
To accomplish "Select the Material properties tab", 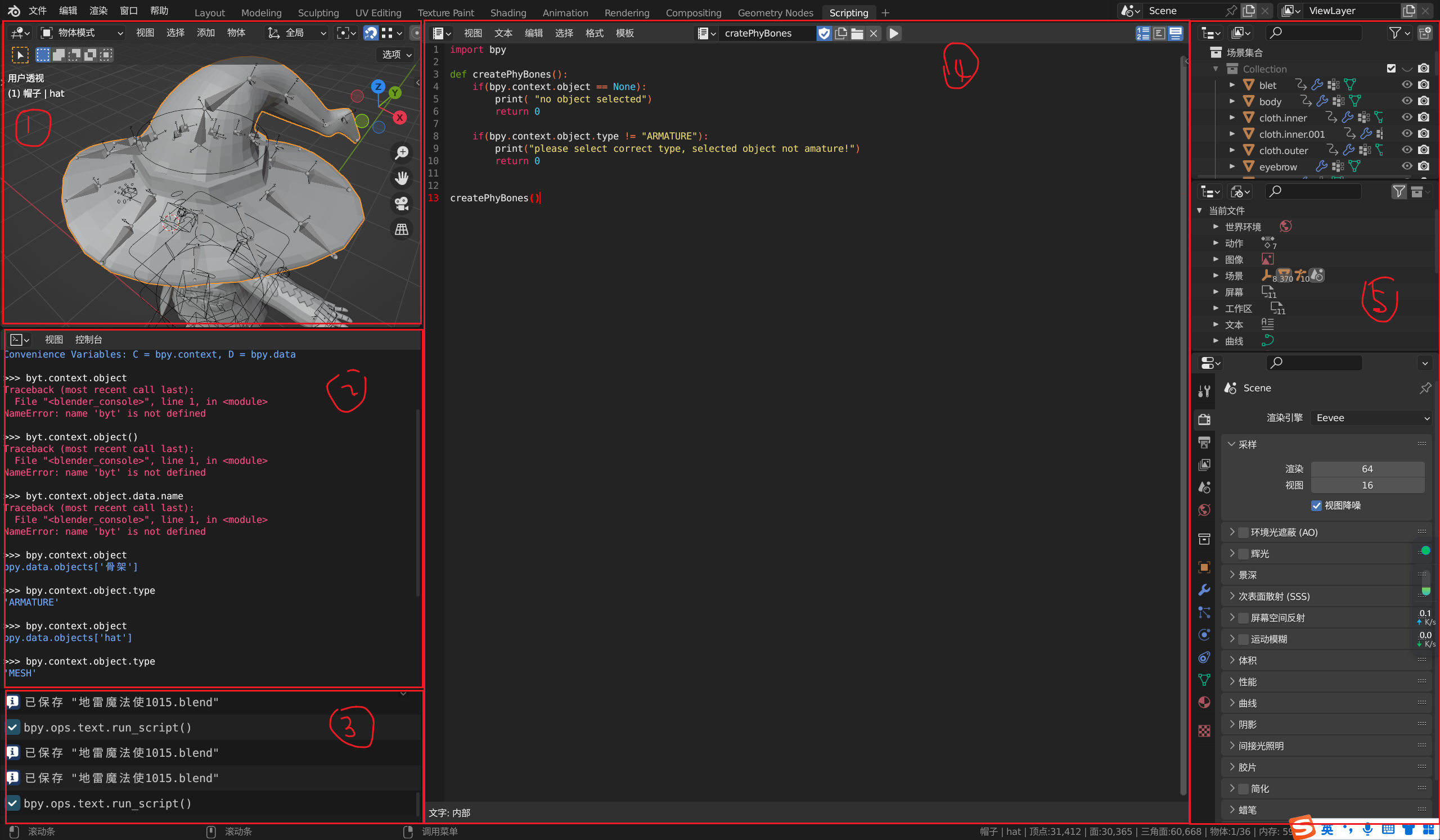I will (x=1204, y=702).
